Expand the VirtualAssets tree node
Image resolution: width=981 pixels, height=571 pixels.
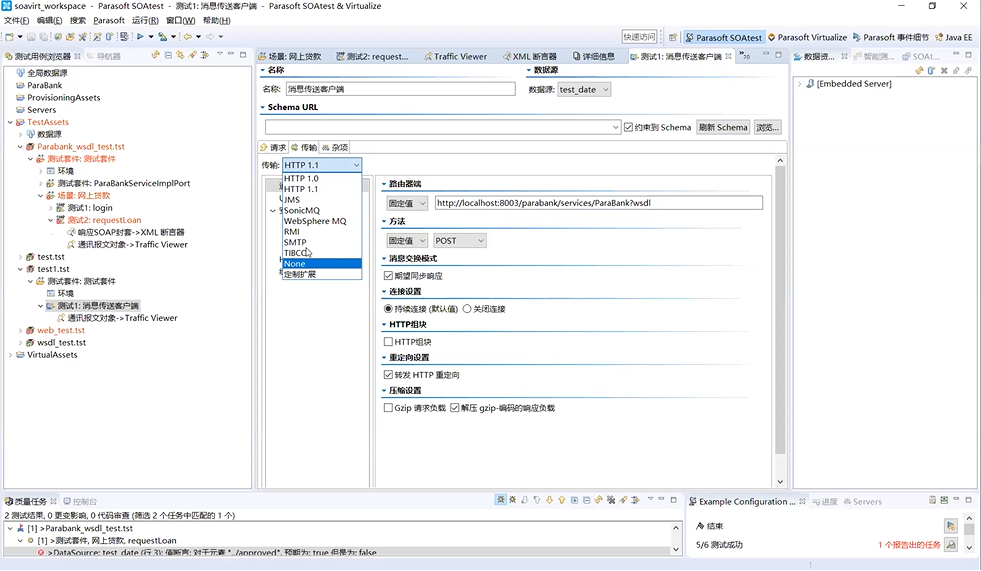pyautogui.click(x=10, y=355)
